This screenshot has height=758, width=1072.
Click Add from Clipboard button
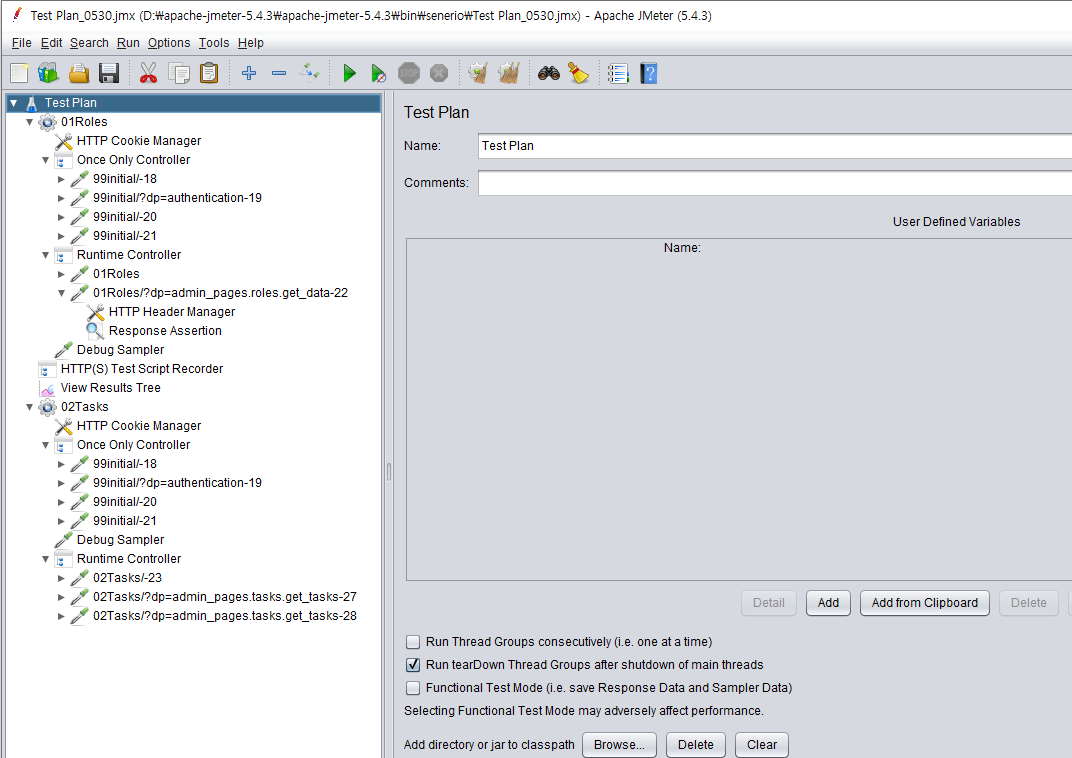(x=924, y=603)
